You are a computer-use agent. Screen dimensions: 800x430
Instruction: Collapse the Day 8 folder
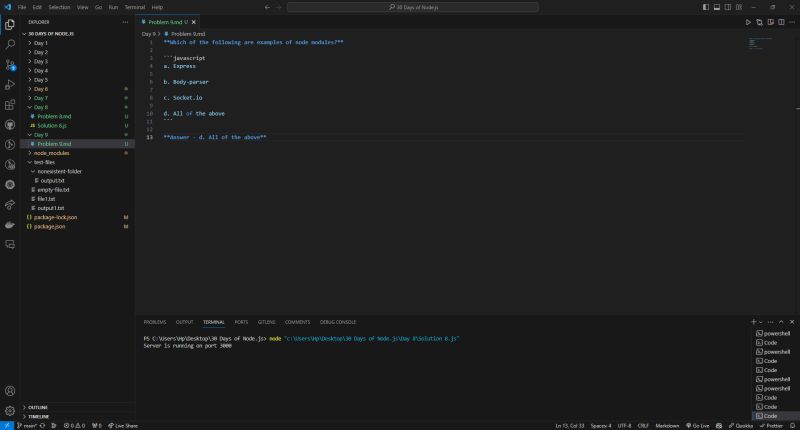click(78, 107)
